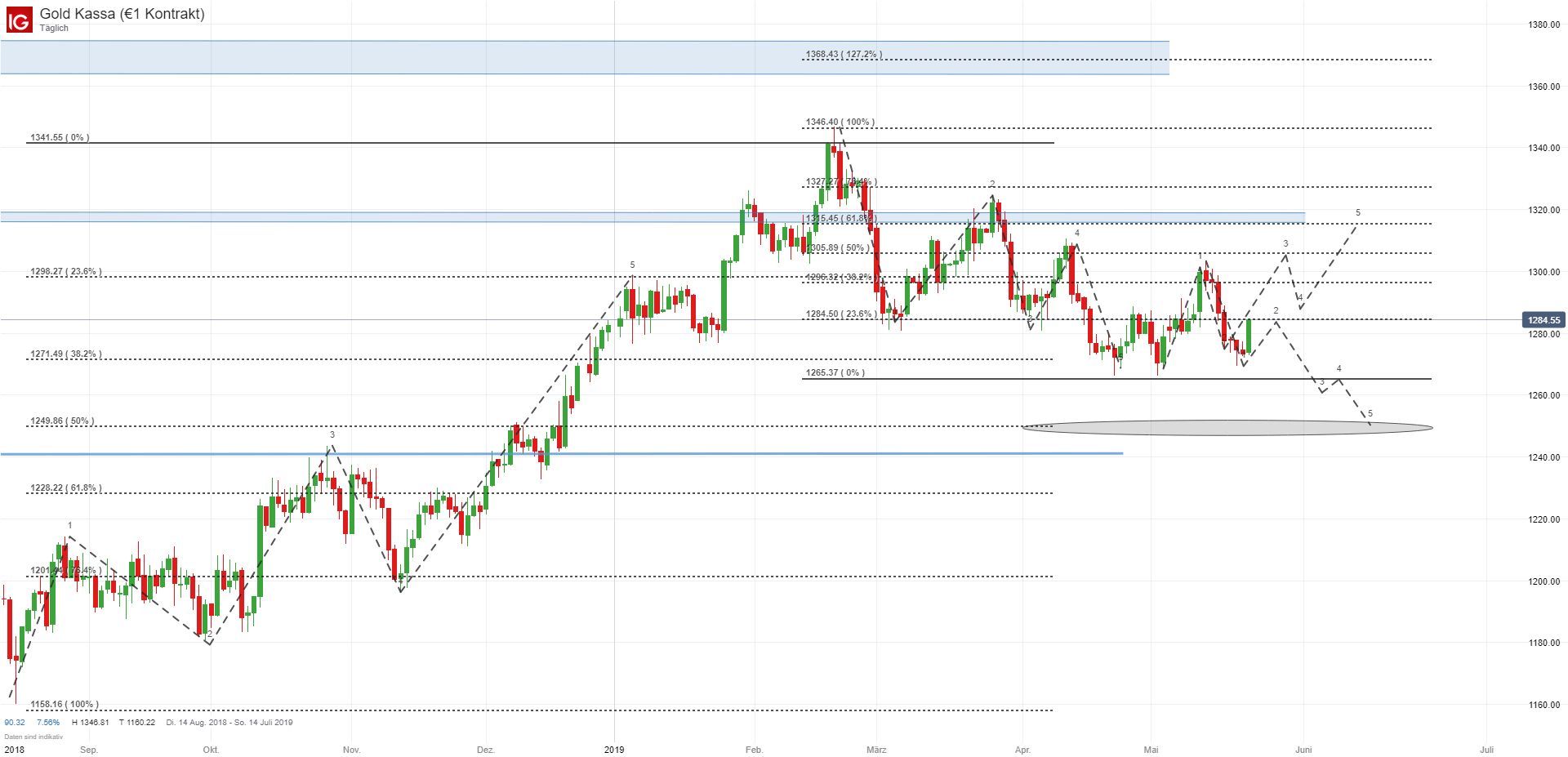The height and width of the screenshot is (757, 1568).
Task: Click the 'März' time axis label
Action: tap(876, 750)
